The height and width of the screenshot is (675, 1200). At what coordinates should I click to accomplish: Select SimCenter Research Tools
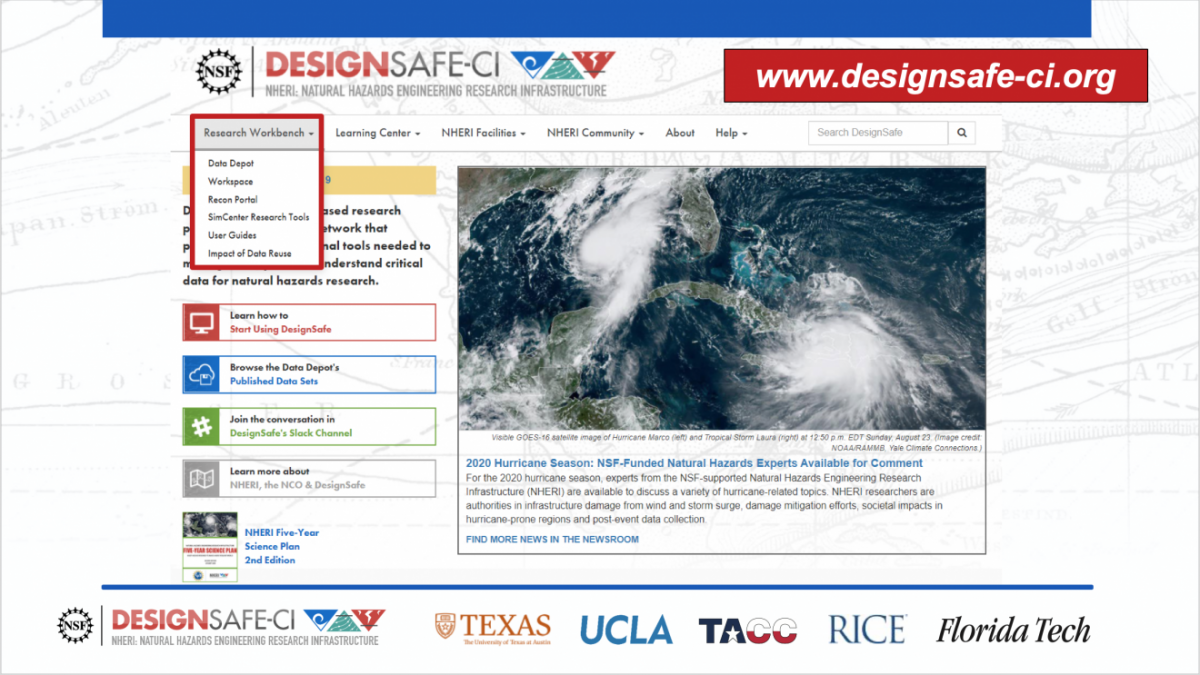tap(258, 217)
